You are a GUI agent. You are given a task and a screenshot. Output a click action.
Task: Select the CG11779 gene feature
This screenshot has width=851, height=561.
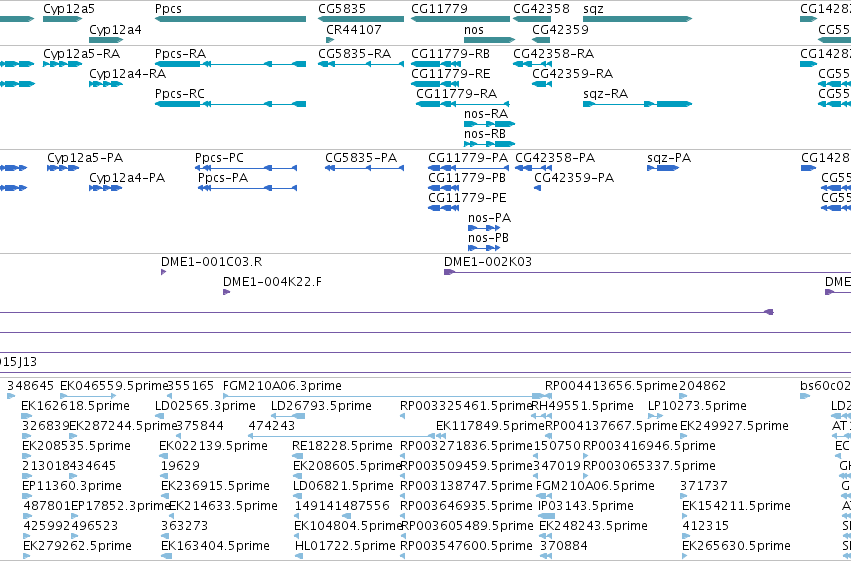(x=460, y=19)
